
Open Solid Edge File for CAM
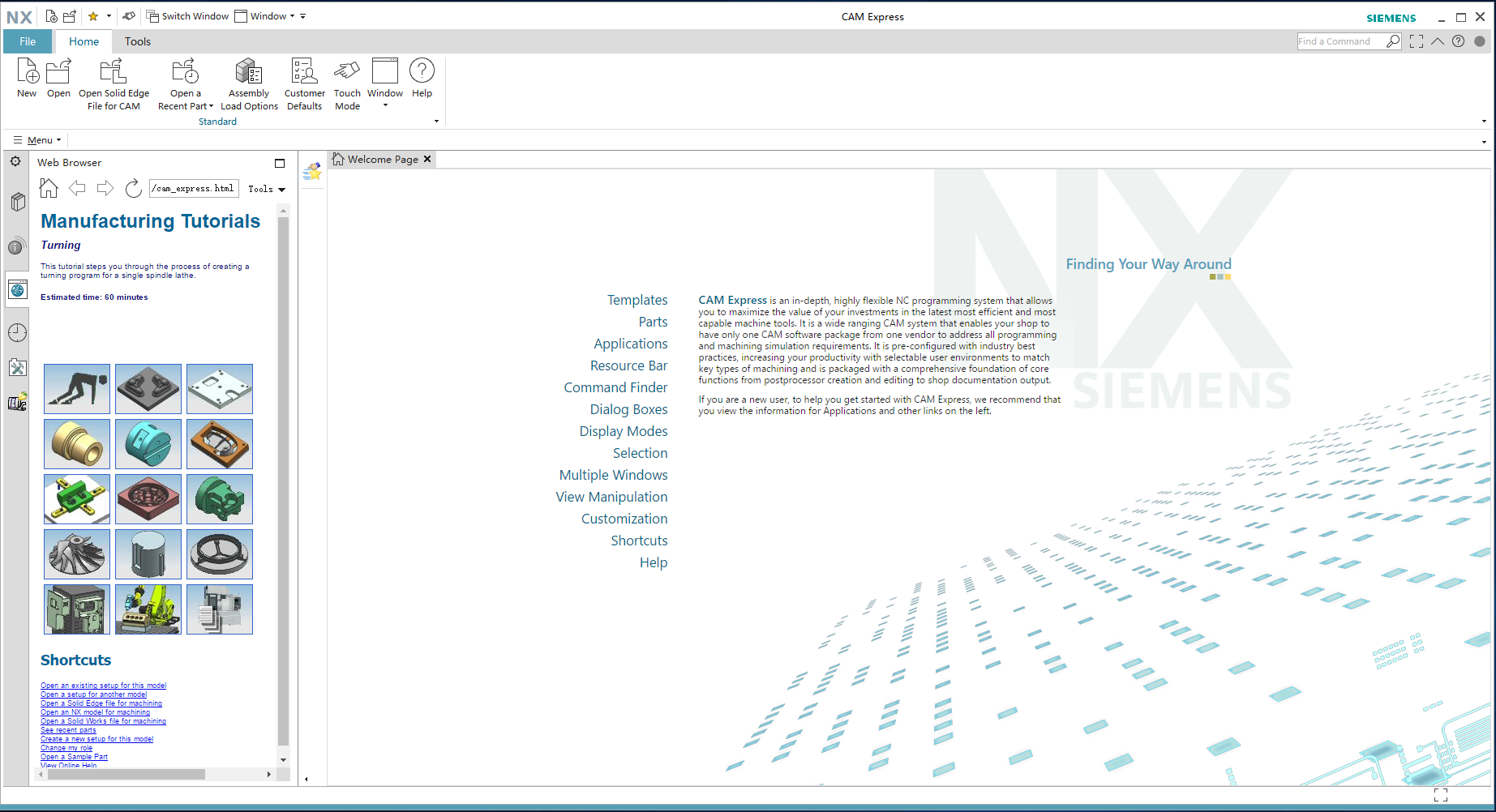114,84
